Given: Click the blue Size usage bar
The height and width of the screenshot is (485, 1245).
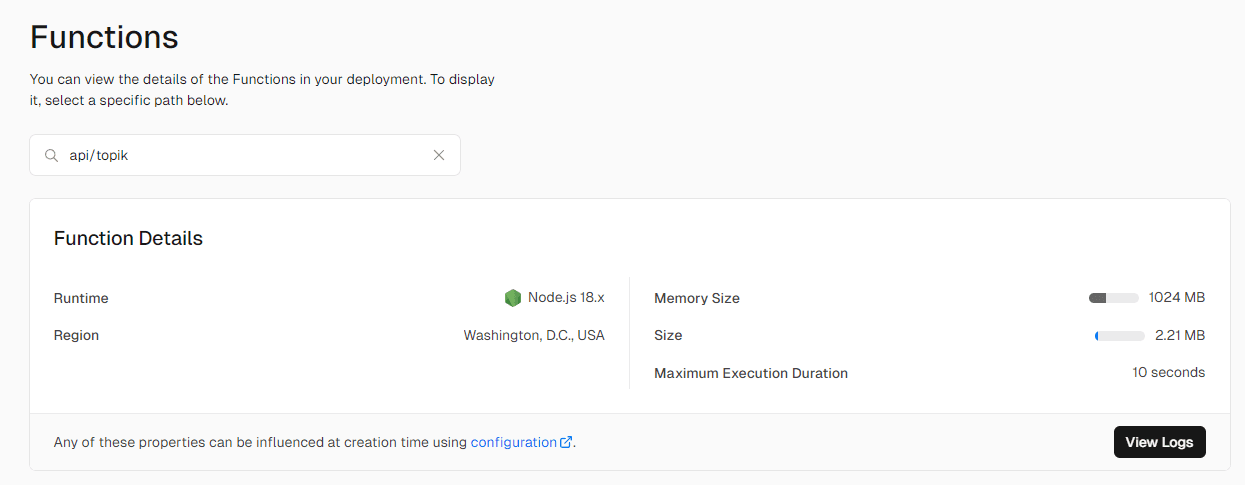Looking at the screenshot, I should [x=1119, y=336].
